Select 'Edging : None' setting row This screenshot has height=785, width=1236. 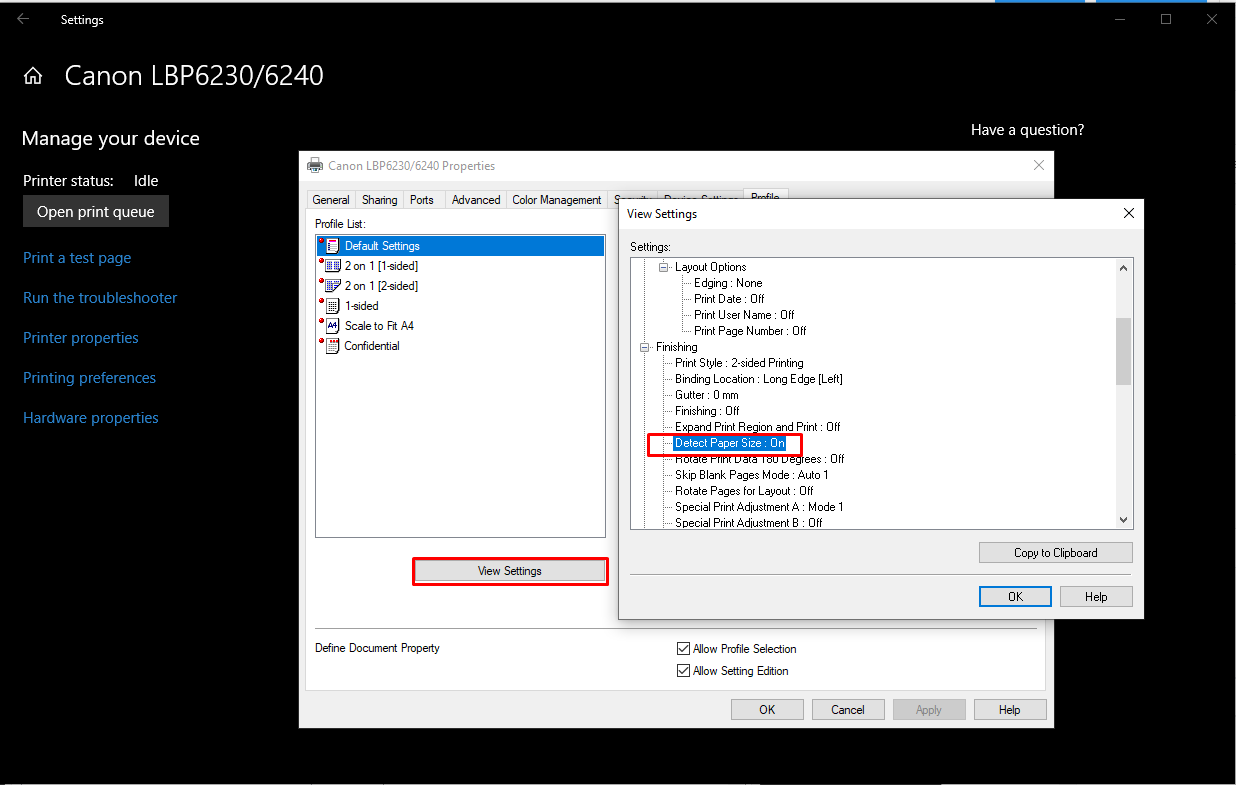pos(728,283)
